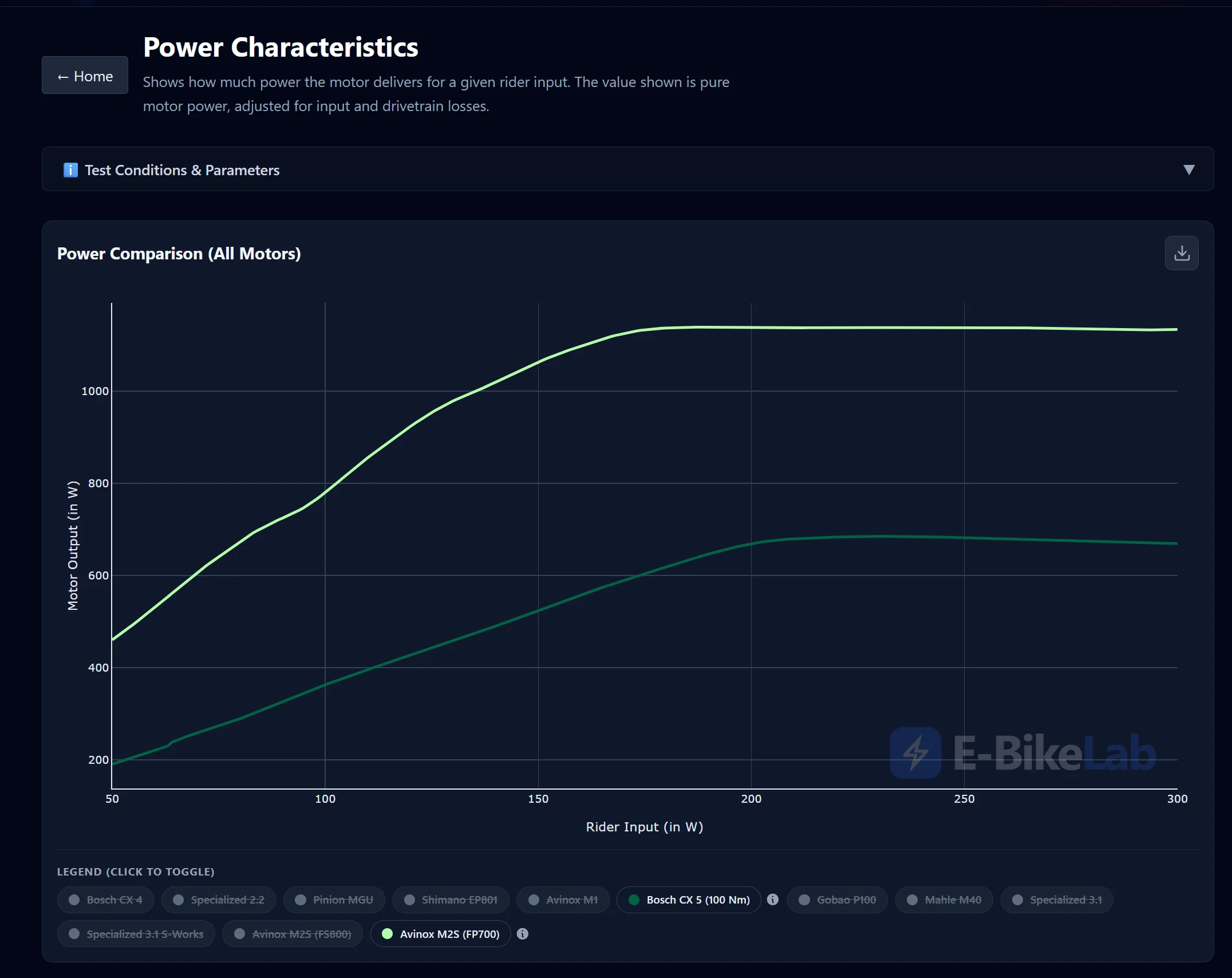
Task: Click the info icon beside Avinox M2S (FP700)
Action: 522,934
